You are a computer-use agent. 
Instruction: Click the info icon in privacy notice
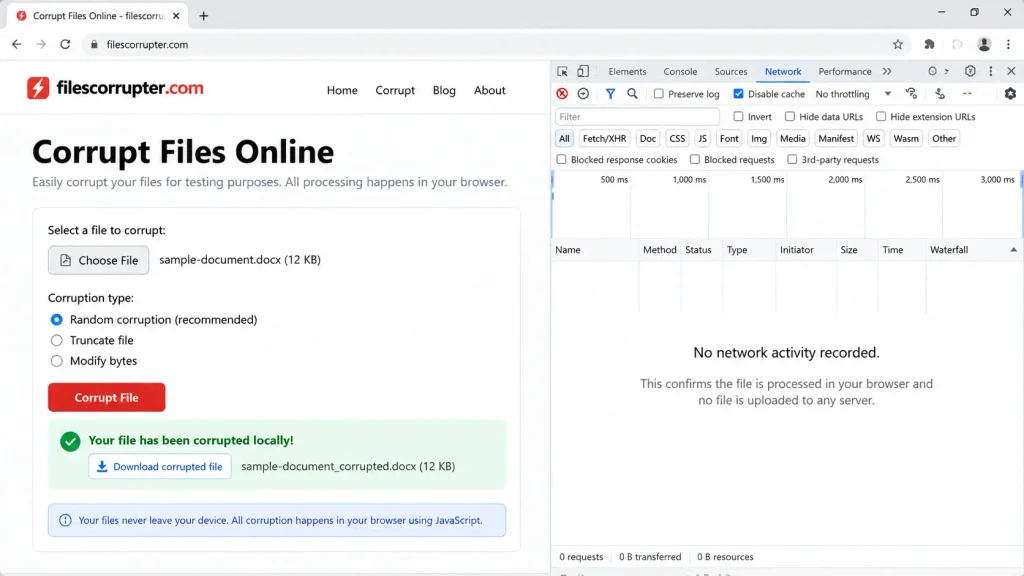[x=65, y=520]
